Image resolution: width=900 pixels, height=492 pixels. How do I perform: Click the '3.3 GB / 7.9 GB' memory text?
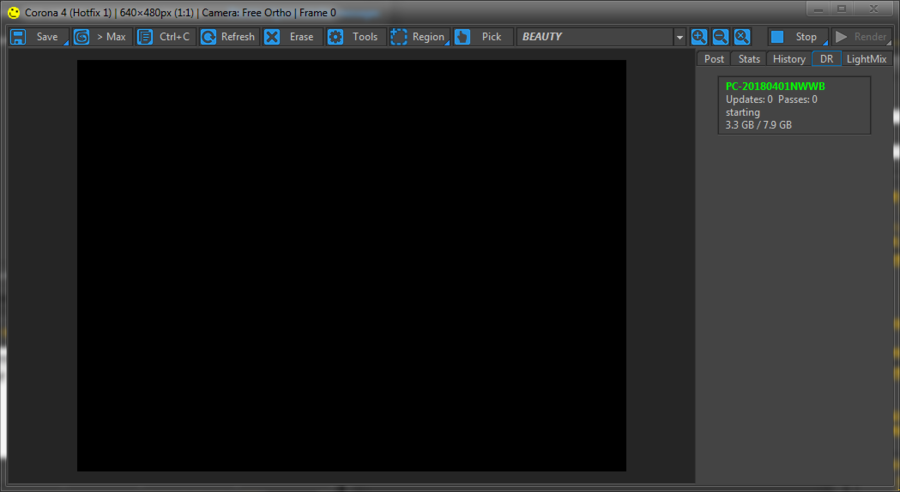tap(758, 125)
